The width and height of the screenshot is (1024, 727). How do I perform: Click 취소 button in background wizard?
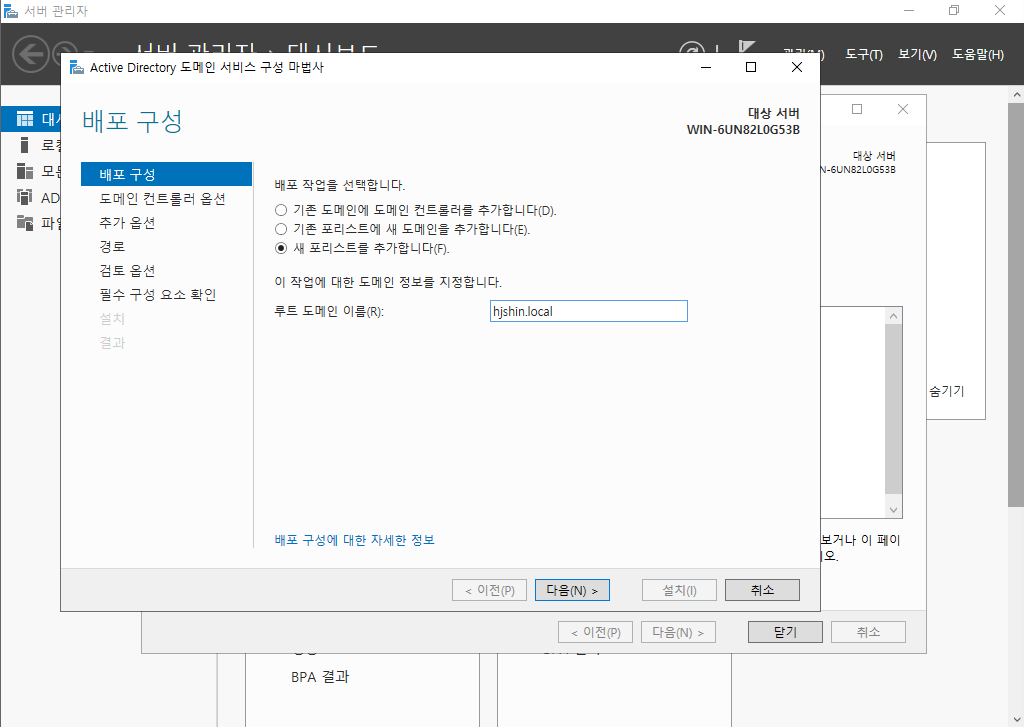(868, 632)
